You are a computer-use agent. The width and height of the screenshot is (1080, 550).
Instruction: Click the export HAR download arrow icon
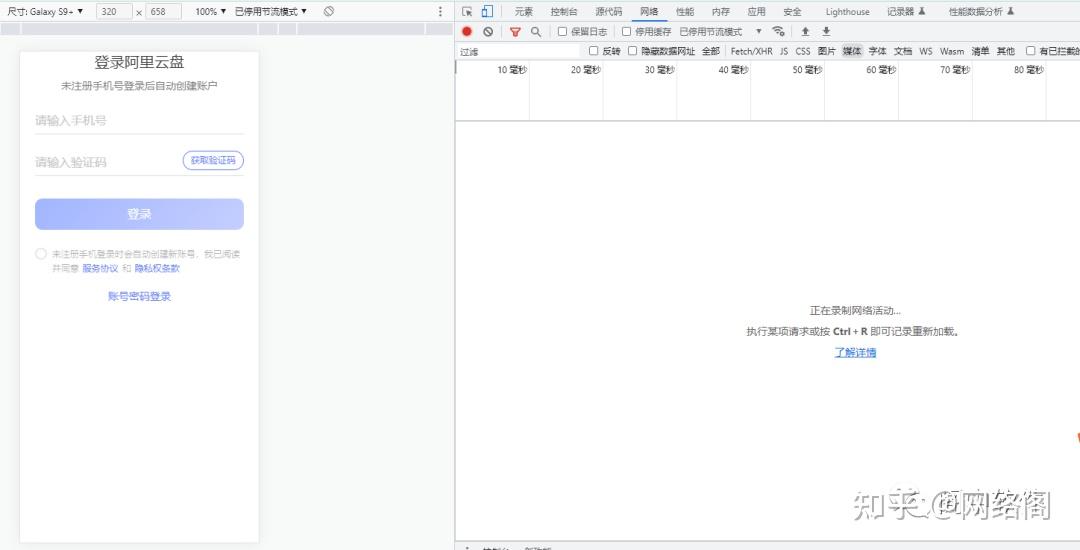coord(826,32)
